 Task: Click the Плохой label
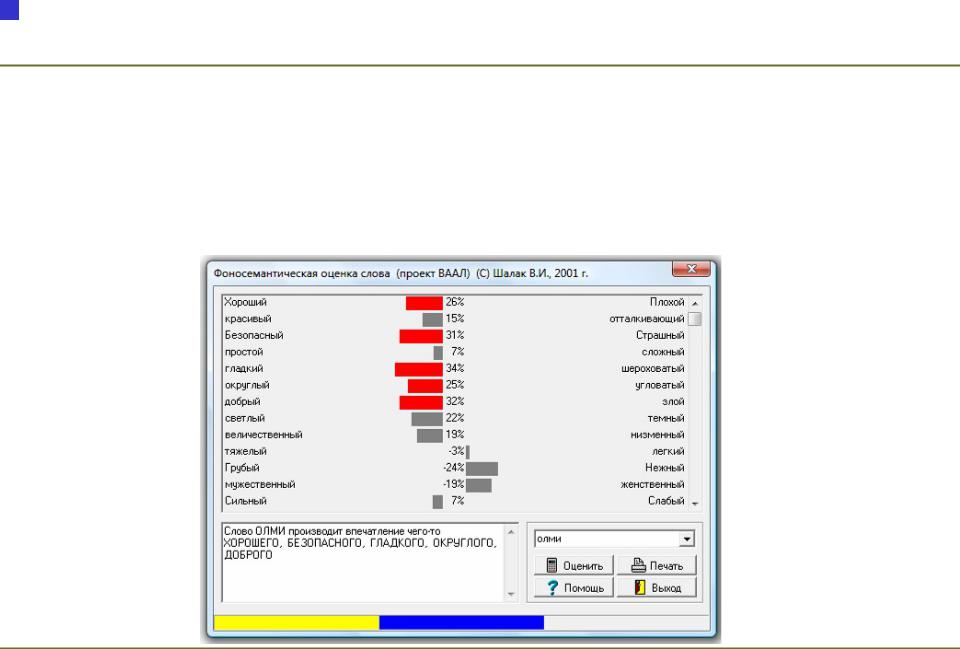667,302
